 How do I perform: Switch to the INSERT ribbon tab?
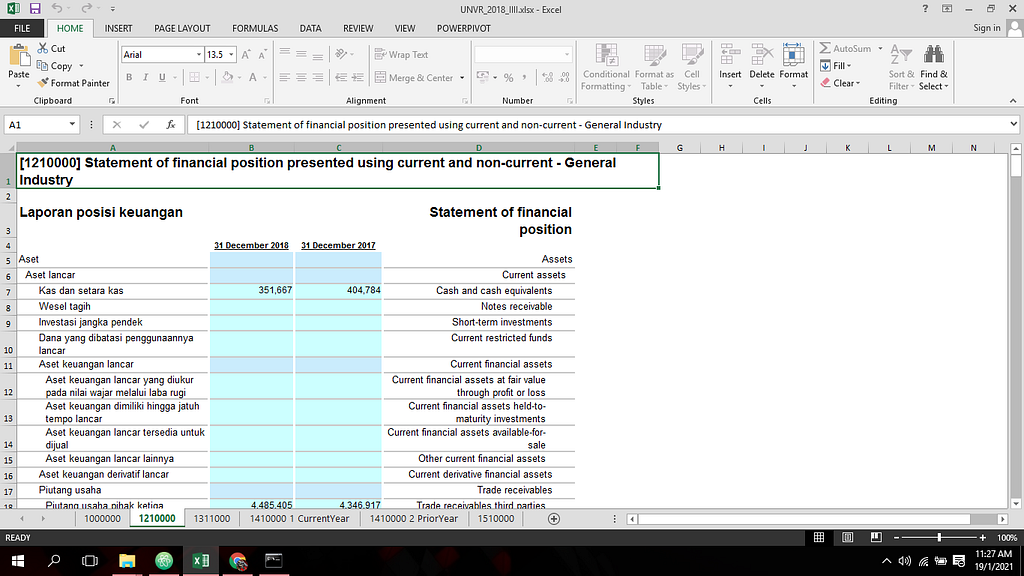coord(118,28)
